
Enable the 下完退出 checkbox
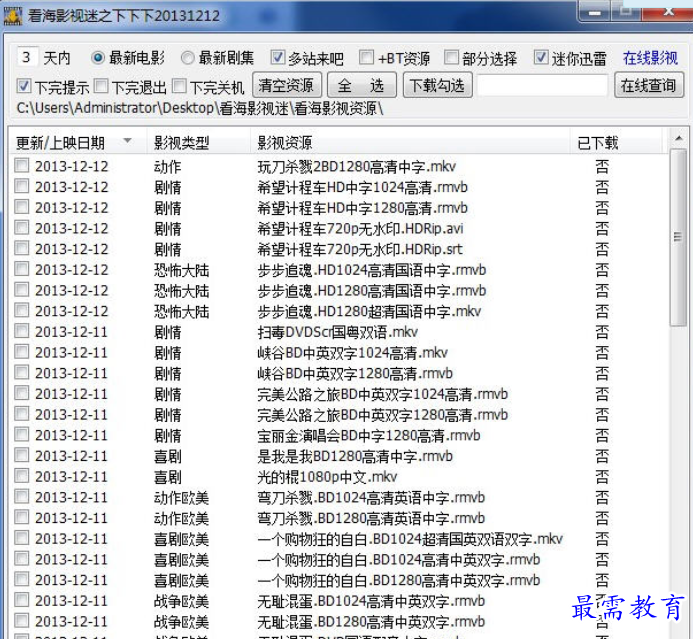(x=101, y=86)
